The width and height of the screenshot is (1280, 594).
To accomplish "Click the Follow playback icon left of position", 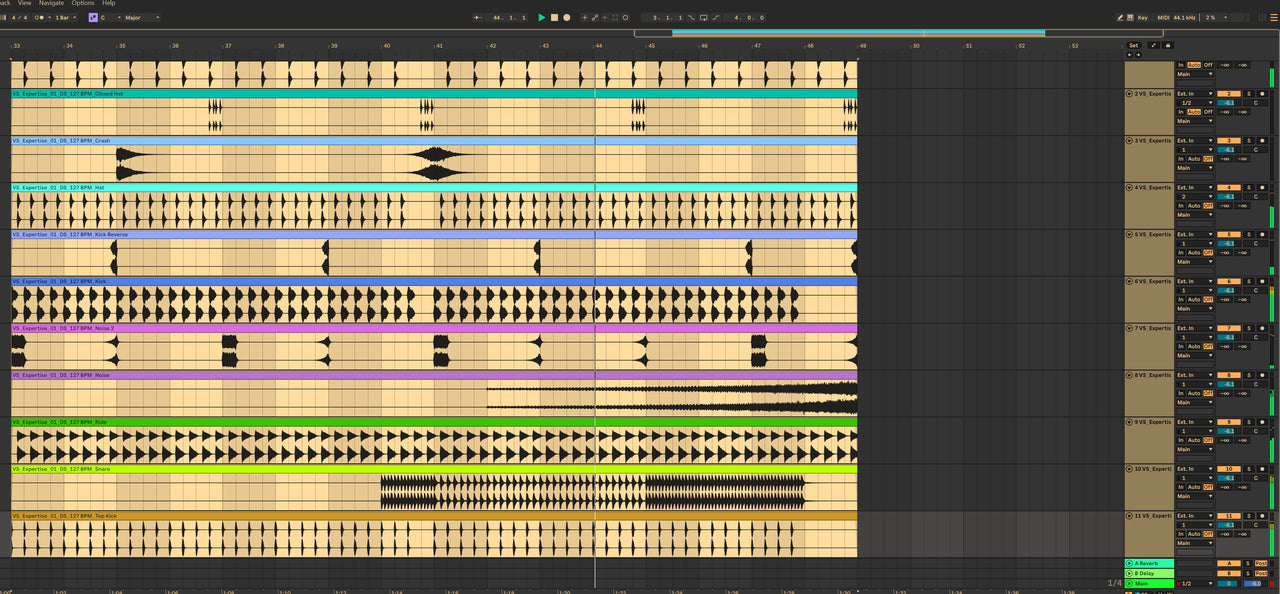I will pos(477,18).
